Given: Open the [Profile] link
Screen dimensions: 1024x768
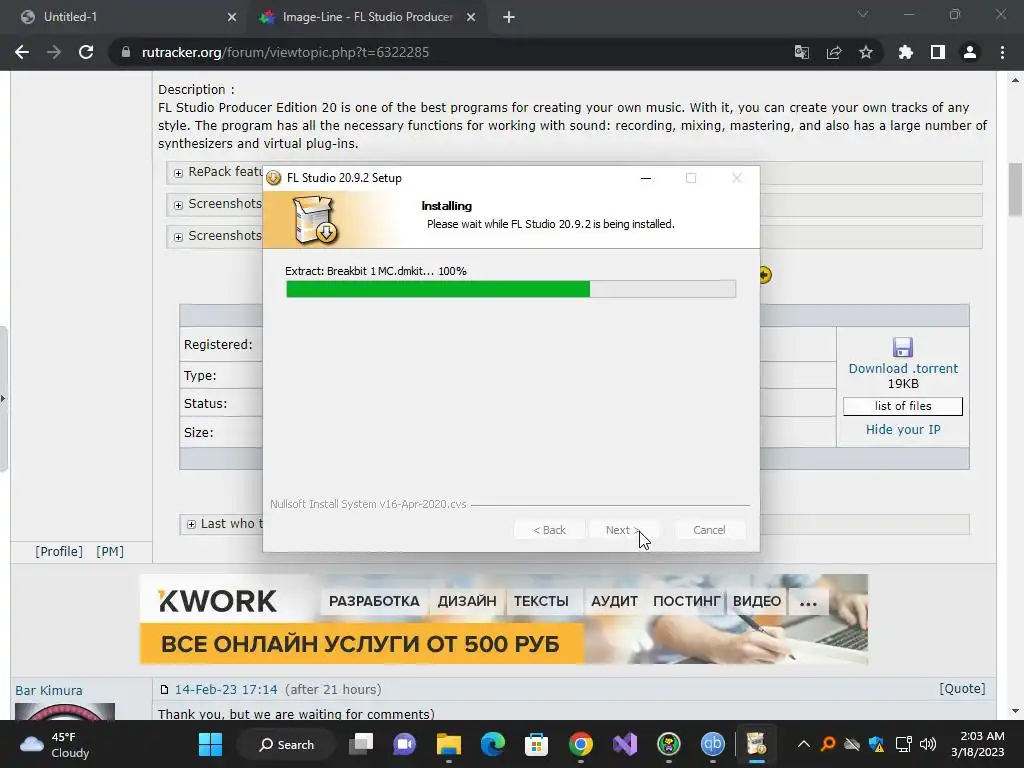Looking at the screenshot, I should 59,552.
